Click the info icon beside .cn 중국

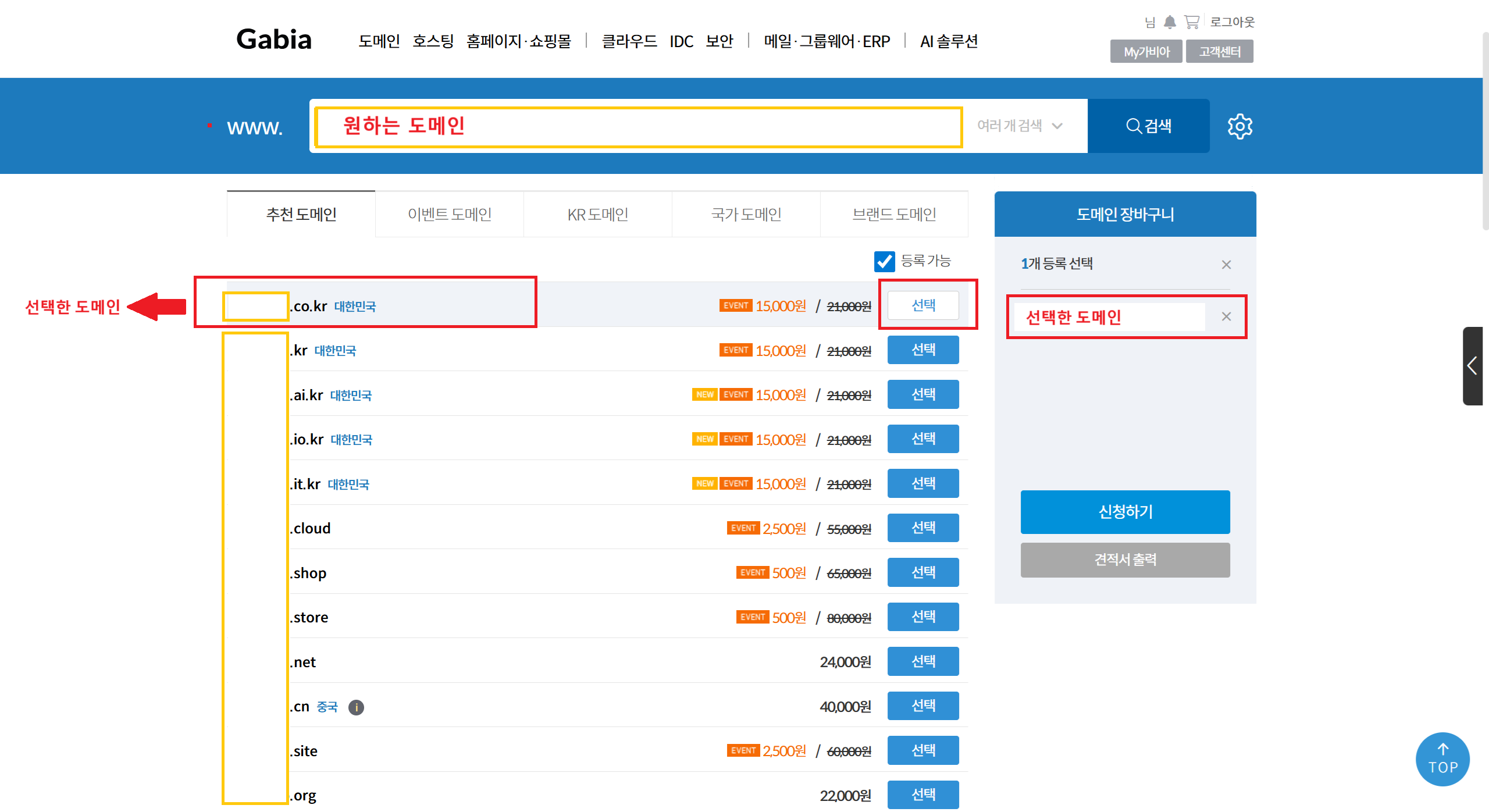[x=356, y=707]
